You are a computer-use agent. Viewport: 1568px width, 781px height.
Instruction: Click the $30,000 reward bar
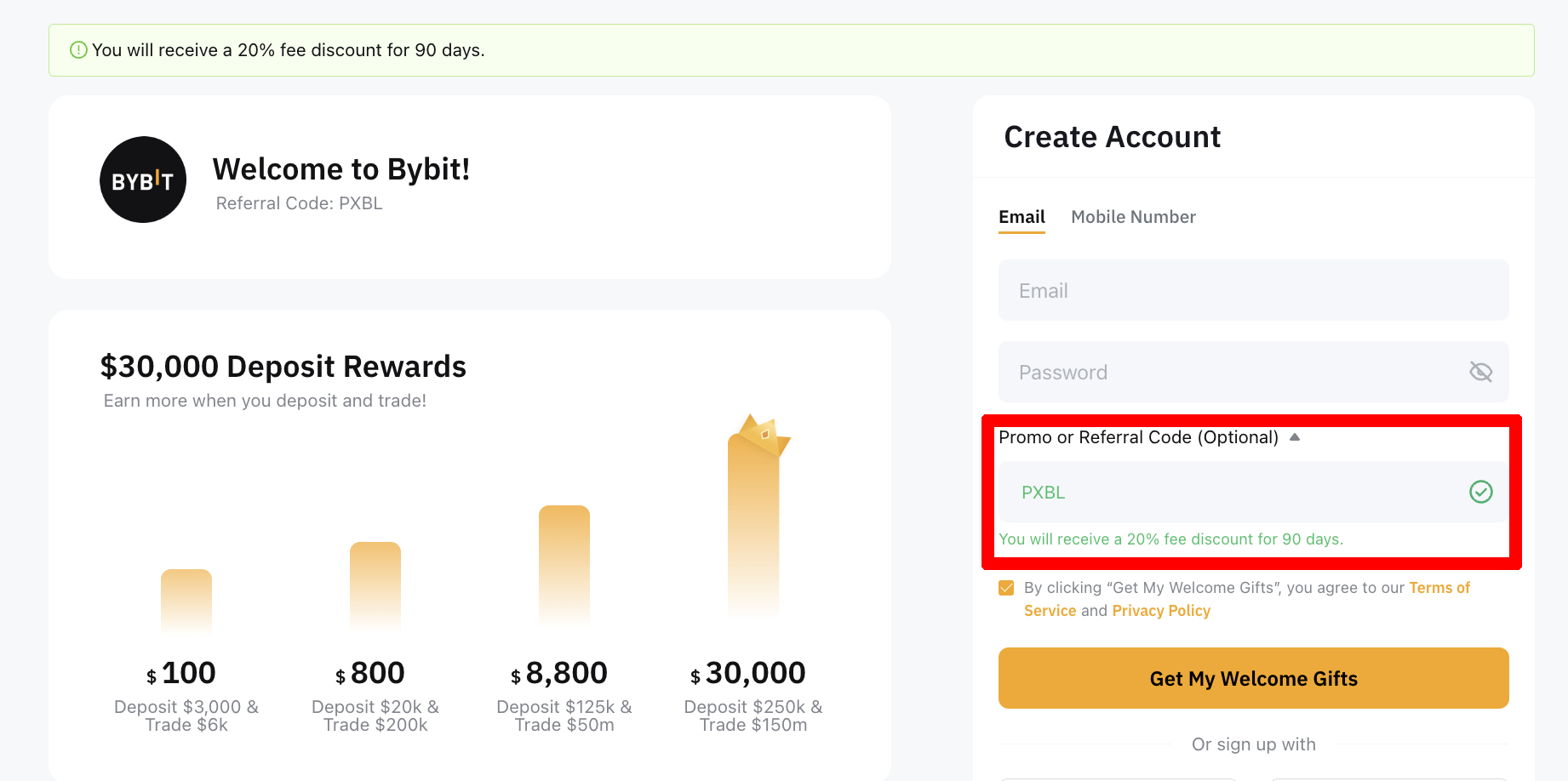coord(753,526)
